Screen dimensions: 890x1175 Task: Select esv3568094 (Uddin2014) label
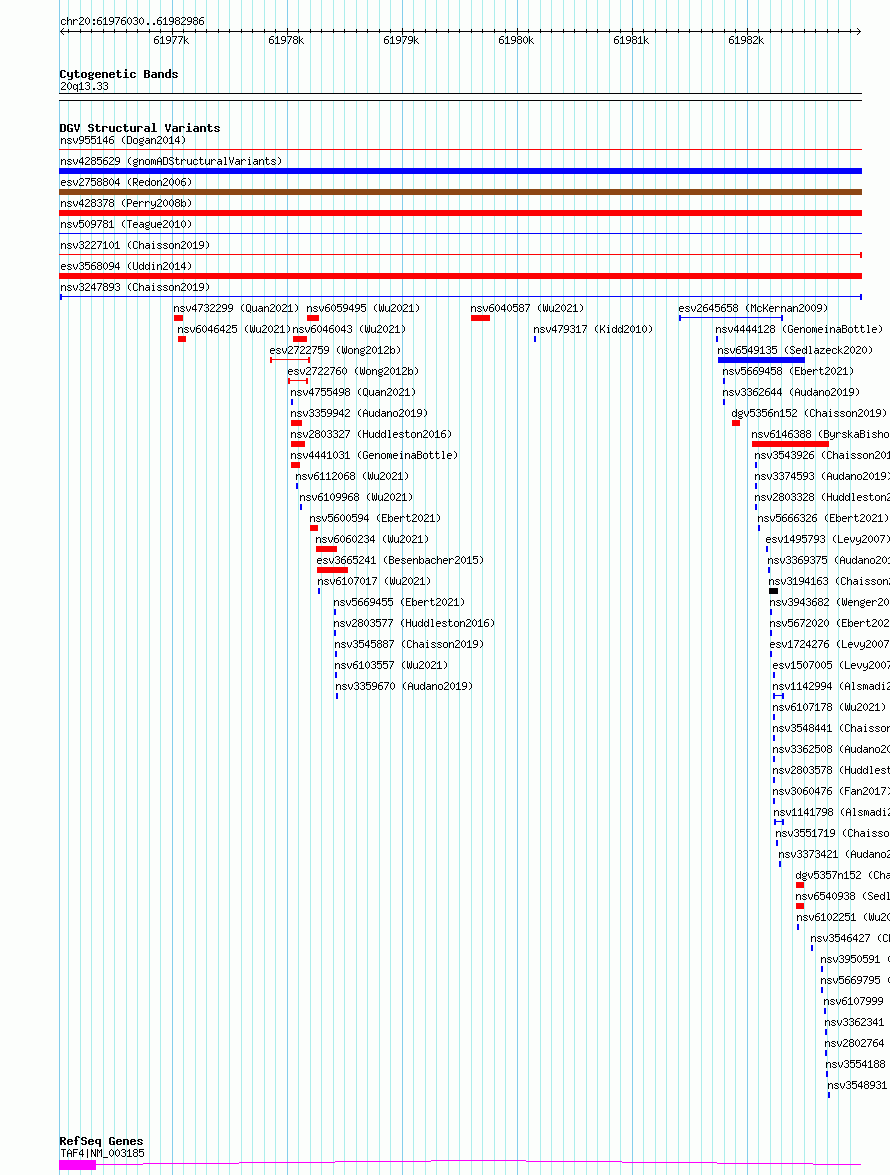(126, 266)
